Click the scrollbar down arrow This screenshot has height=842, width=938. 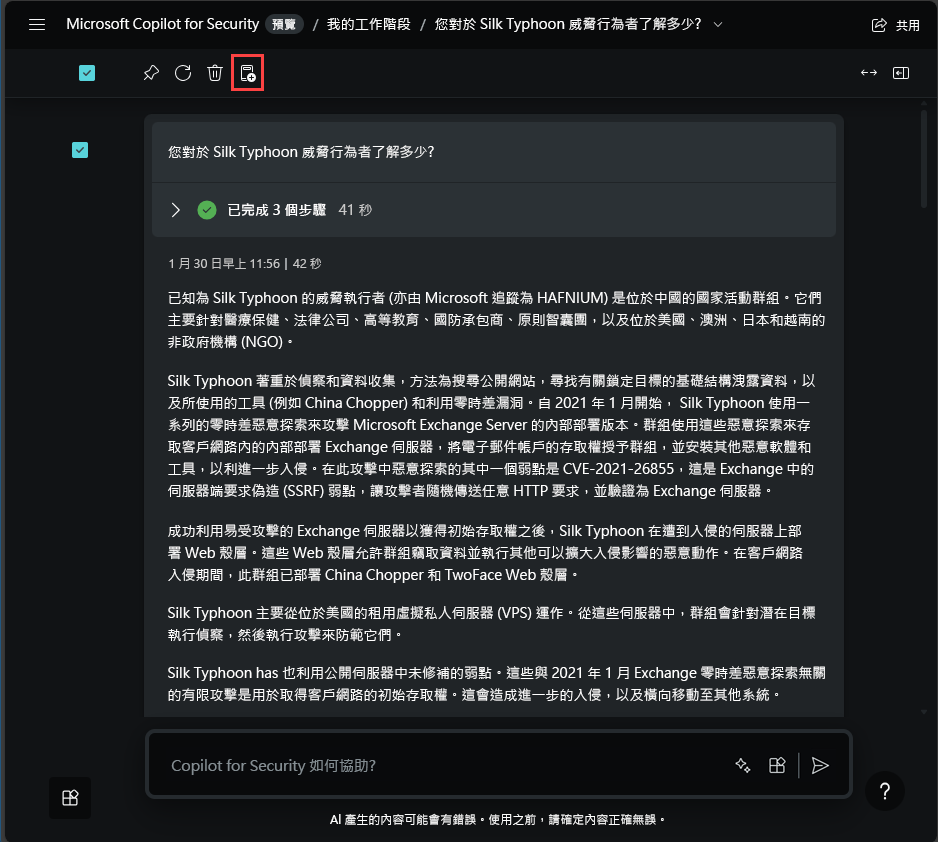point(924,712)
